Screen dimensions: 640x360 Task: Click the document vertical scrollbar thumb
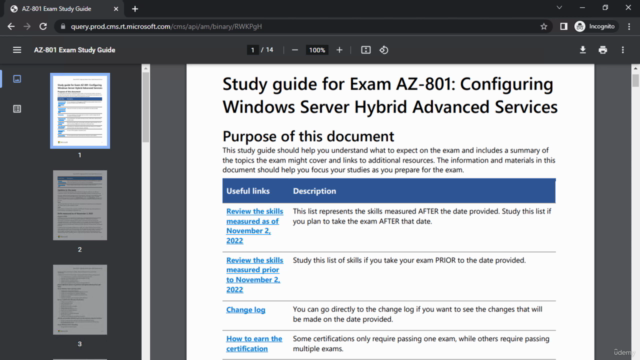(x=636, y=80)
